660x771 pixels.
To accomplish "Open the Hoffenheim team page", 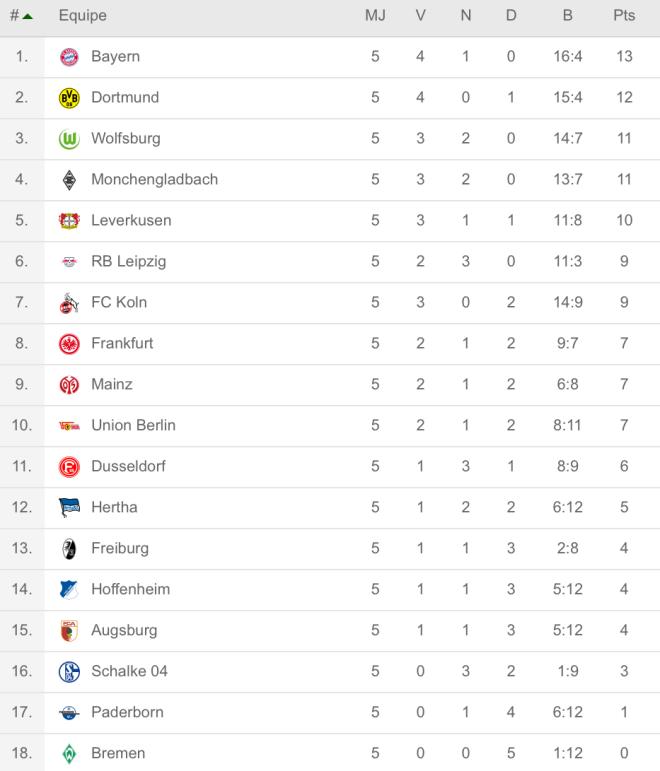I will (130, 590).
